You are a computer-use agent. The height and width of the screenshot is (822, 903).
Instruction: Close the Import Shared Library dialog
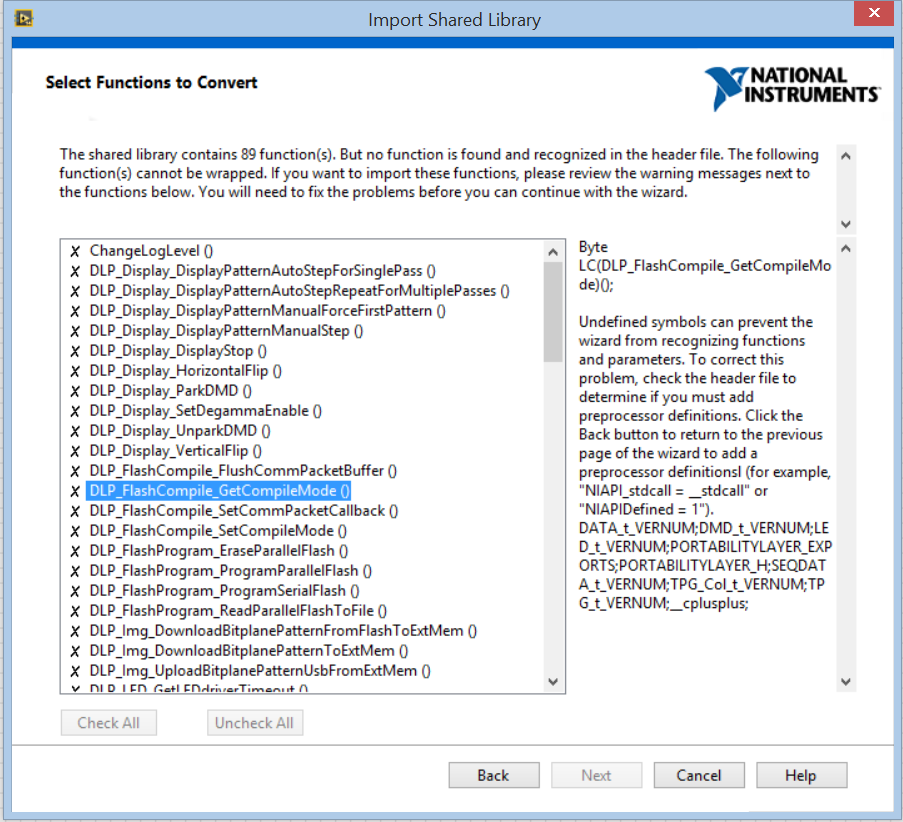click(874, 13)
